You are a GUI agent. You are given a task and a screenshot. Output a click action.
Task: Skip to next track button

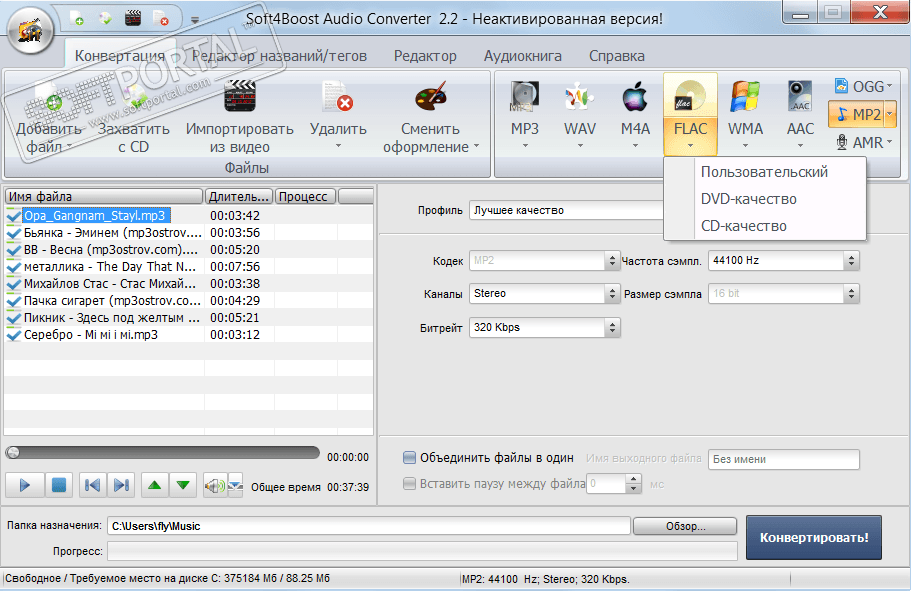[121, 485]
